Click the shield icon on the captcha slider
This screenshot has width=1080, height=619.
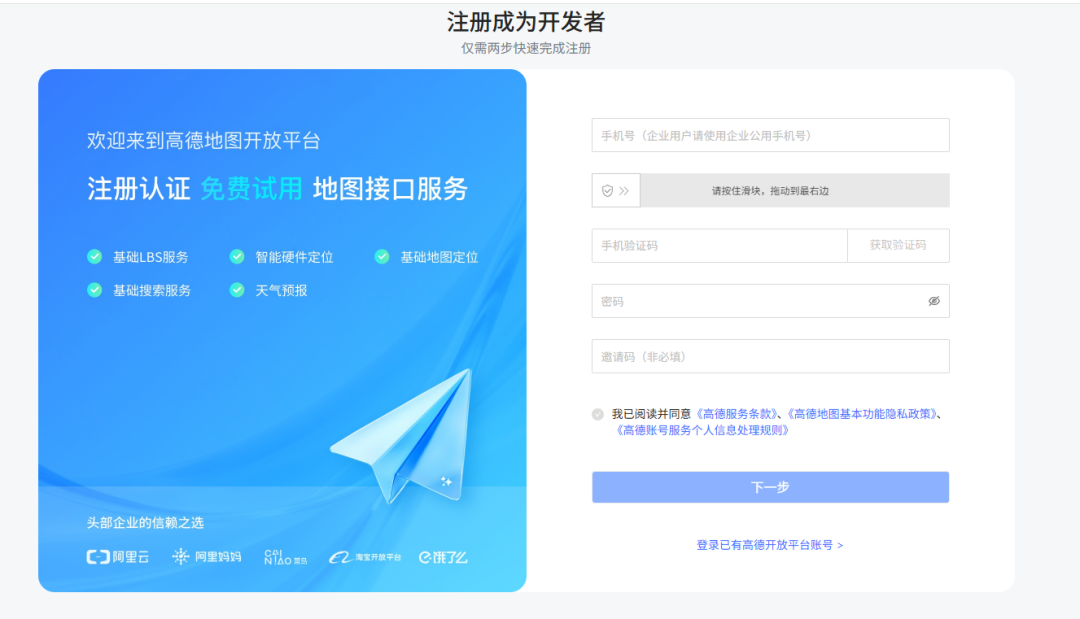[608, 190]
